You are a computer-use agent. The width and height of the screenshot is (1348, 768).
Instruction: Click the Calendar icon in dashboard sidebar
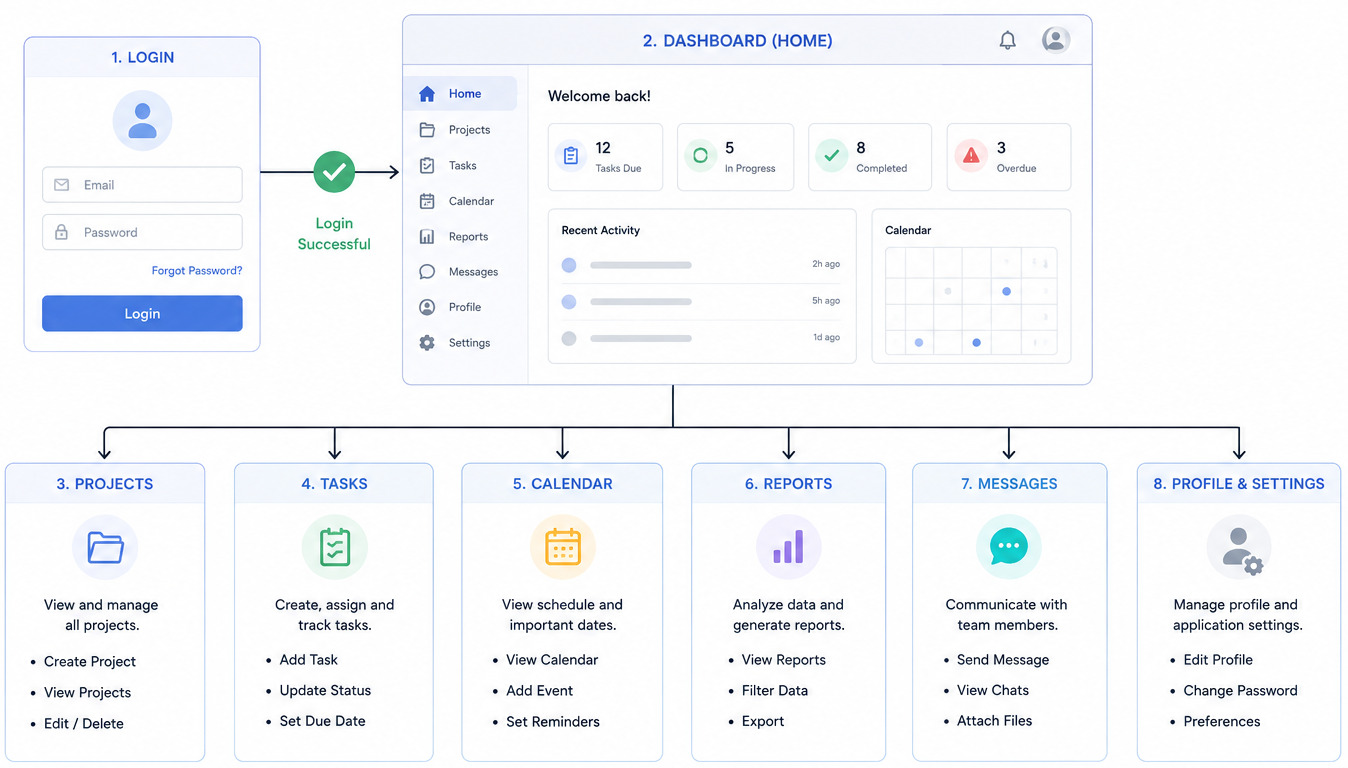point(427,201)
